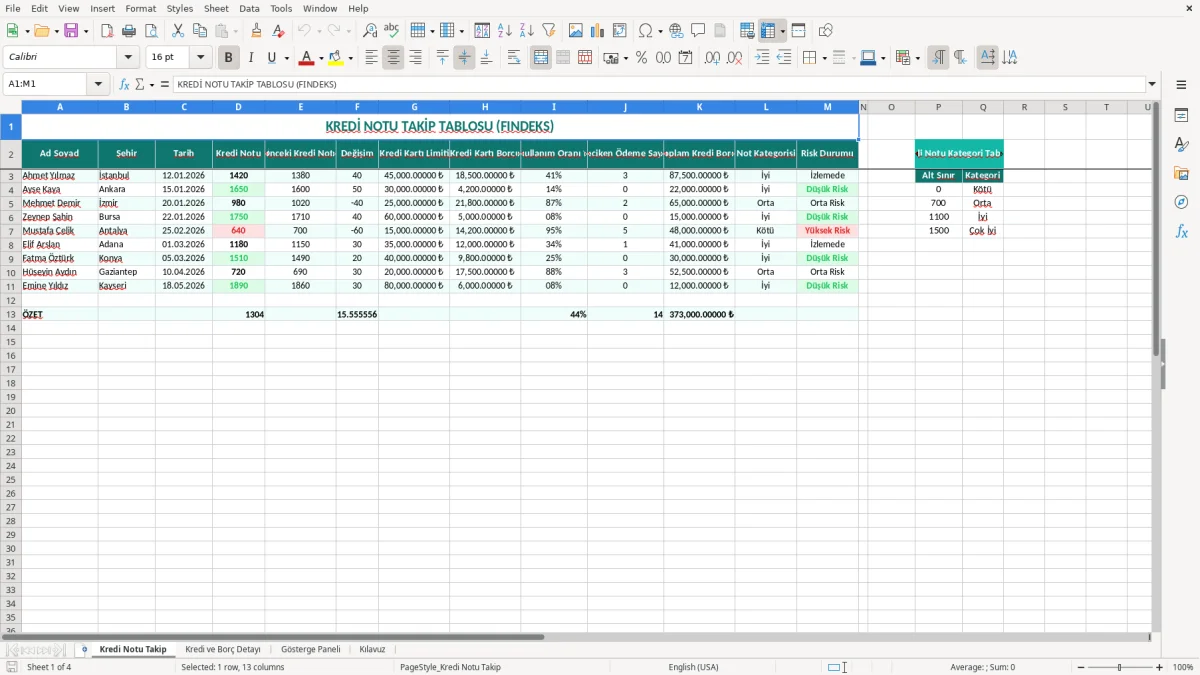Select the column K header
Image resolution: width=1200 pixels, height=675 pixels.
[x=699, y=107]
